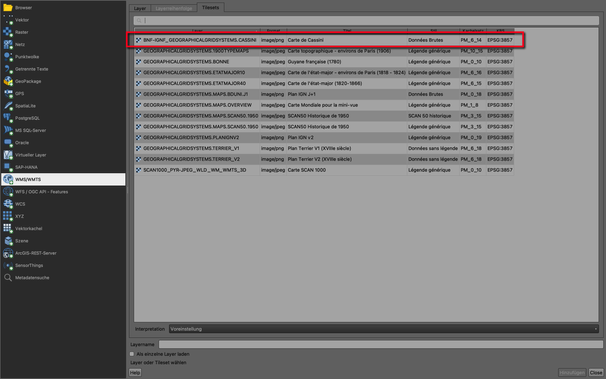Switch to the Layer tab
This screenshot has width=606, height=379.
point(140,8)
